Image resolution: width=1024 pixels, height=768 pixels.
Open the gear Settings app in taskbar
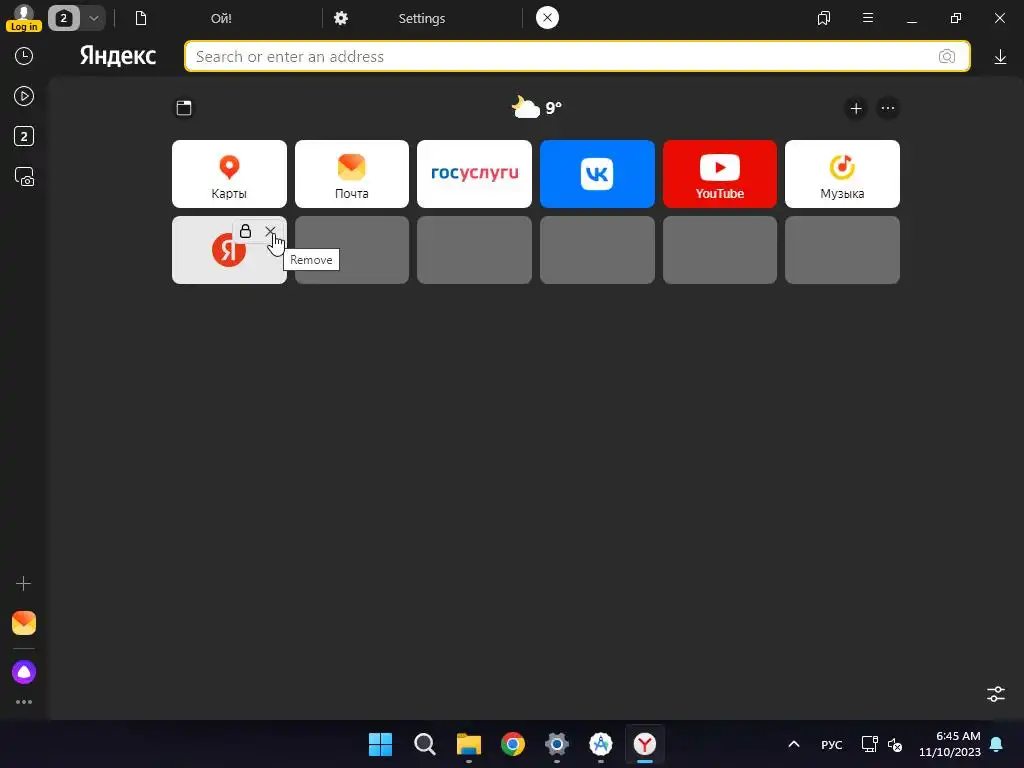pos(557,744)
